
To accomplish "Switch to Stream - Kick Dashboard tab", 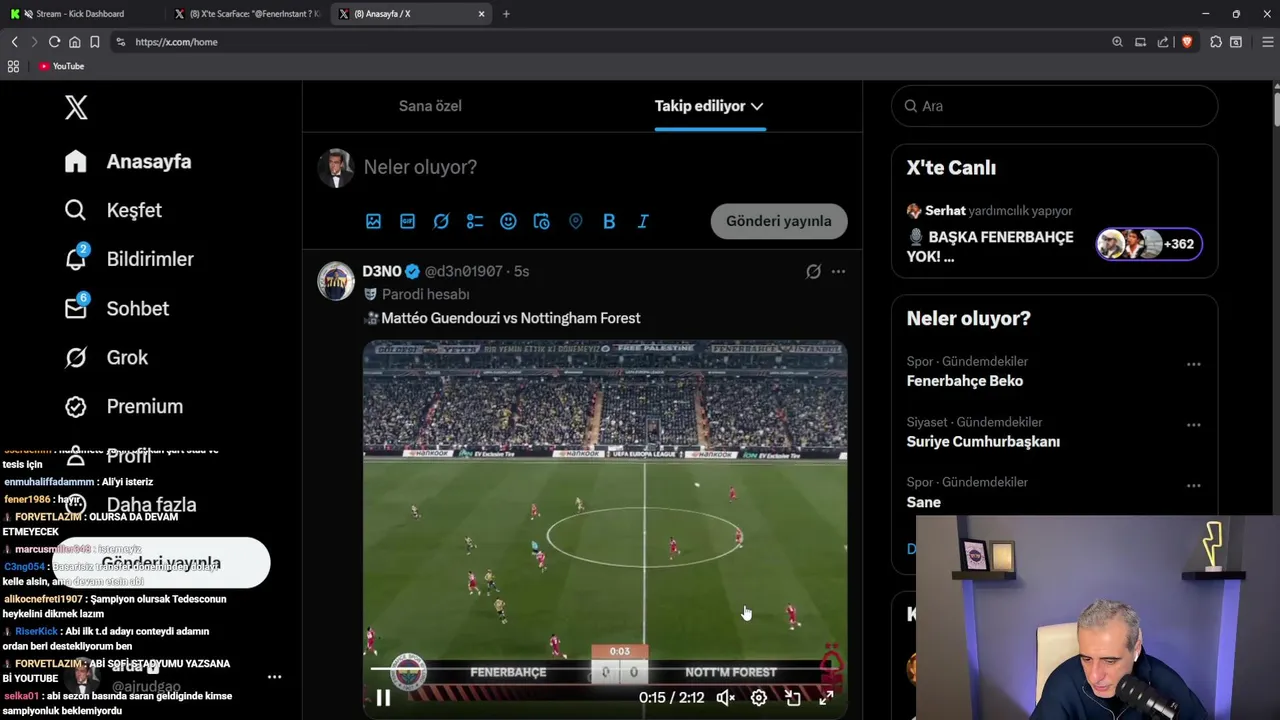I will (80, 14).
